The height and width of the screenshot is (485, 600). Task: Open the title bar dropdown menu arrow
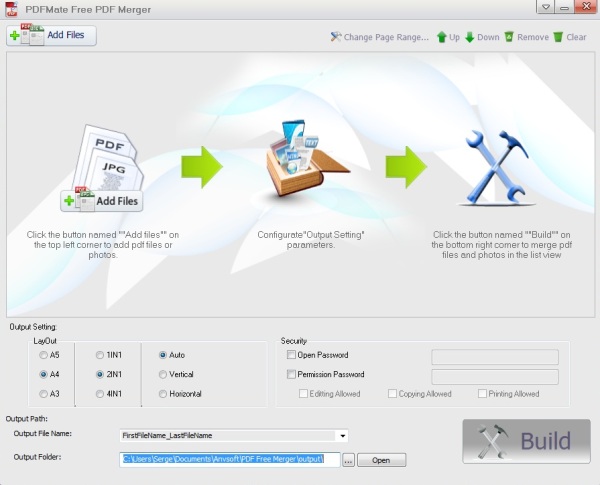pyautogui.click(x=546, y=7)
